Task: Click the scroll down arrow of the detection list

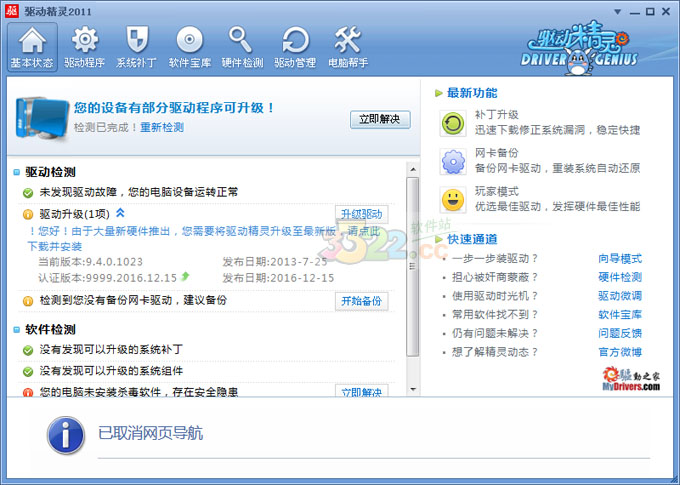Action: click(x=413, y=389)
